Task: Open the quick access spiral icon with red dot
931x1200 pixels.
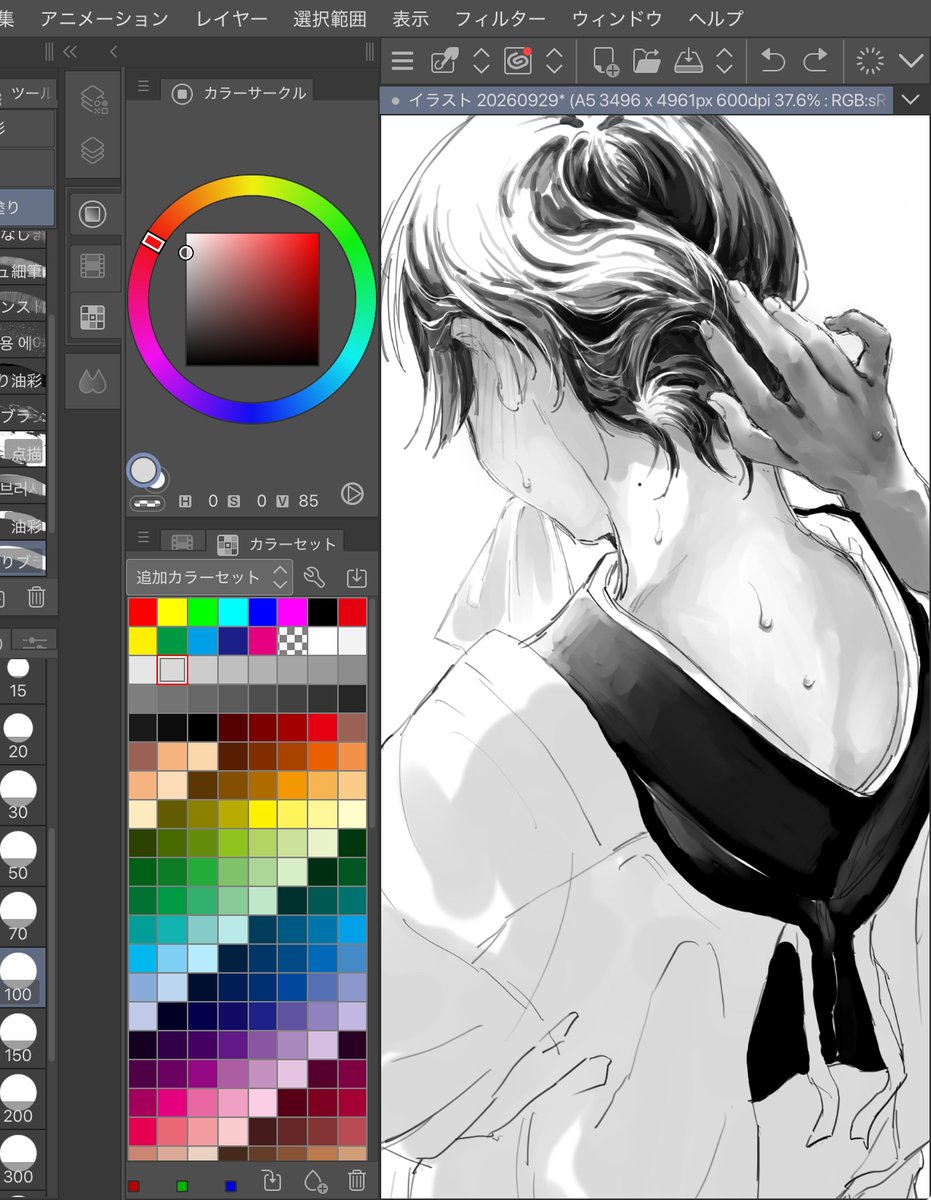Action: (518, 61)
